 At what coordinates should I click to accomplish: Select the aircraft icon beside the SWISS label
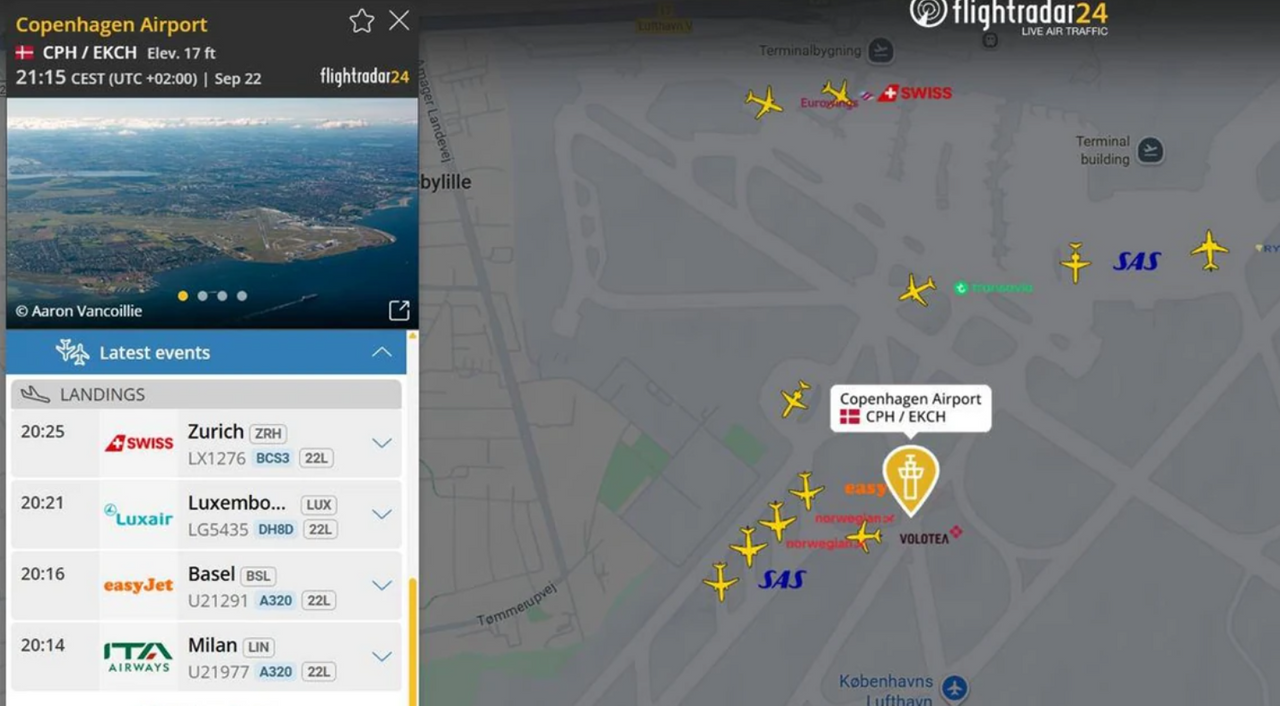pos(838,94)
